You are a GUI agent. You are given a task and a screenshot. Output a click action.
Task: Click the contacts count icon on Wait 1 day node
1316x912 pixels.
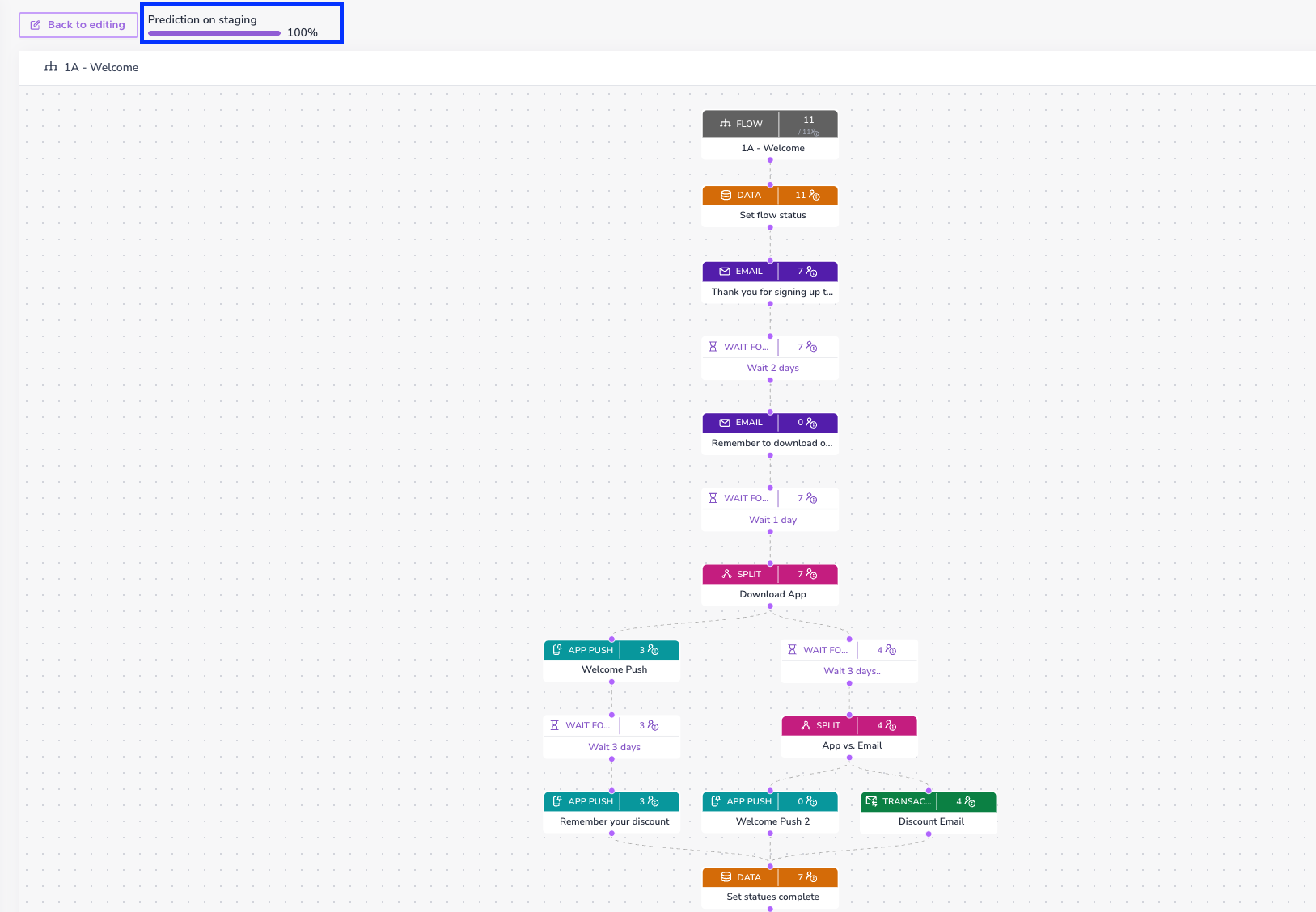pos(812,498)
